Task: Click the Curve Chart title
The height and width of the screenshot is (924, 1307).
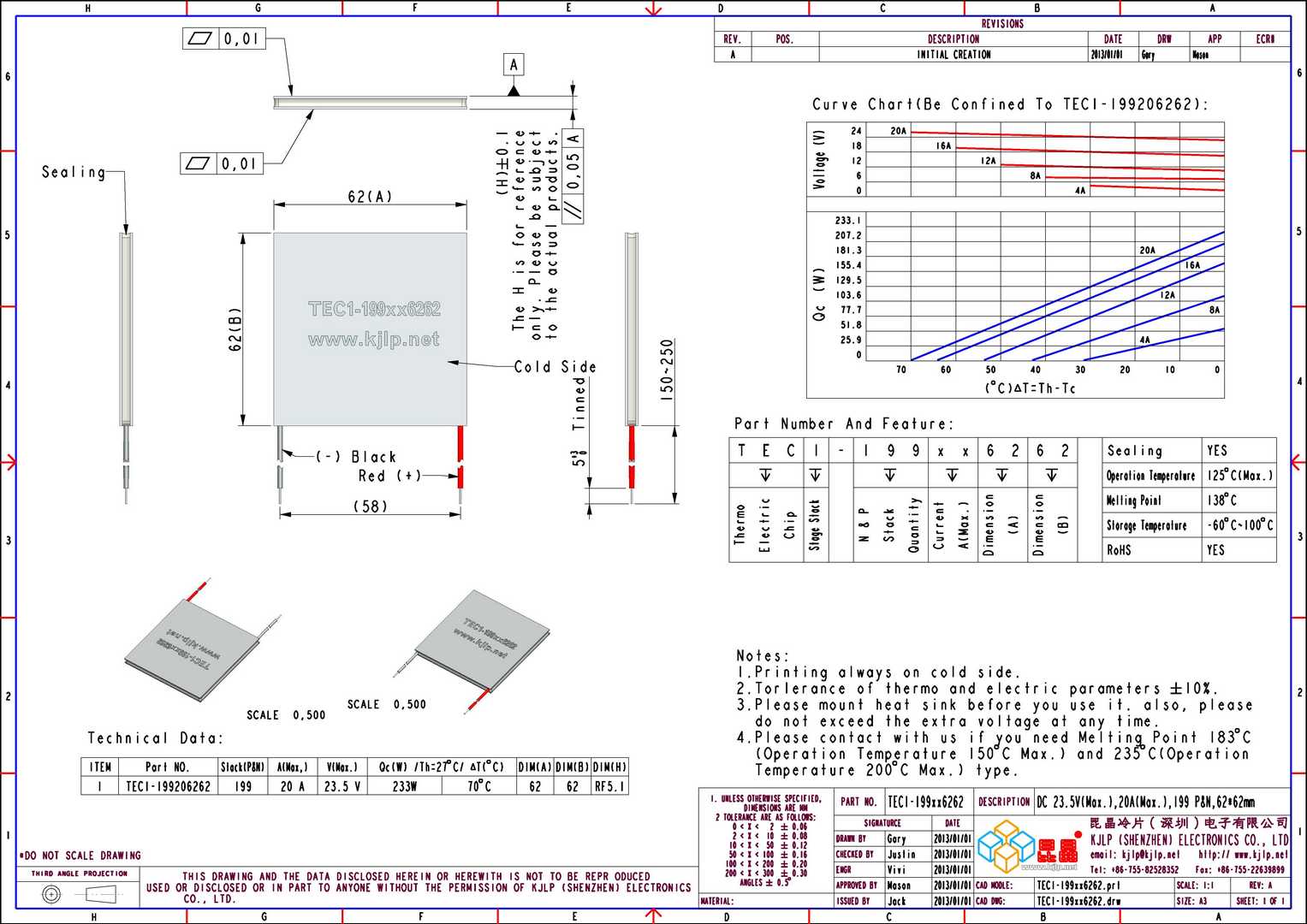Action: coord(1010,104)
